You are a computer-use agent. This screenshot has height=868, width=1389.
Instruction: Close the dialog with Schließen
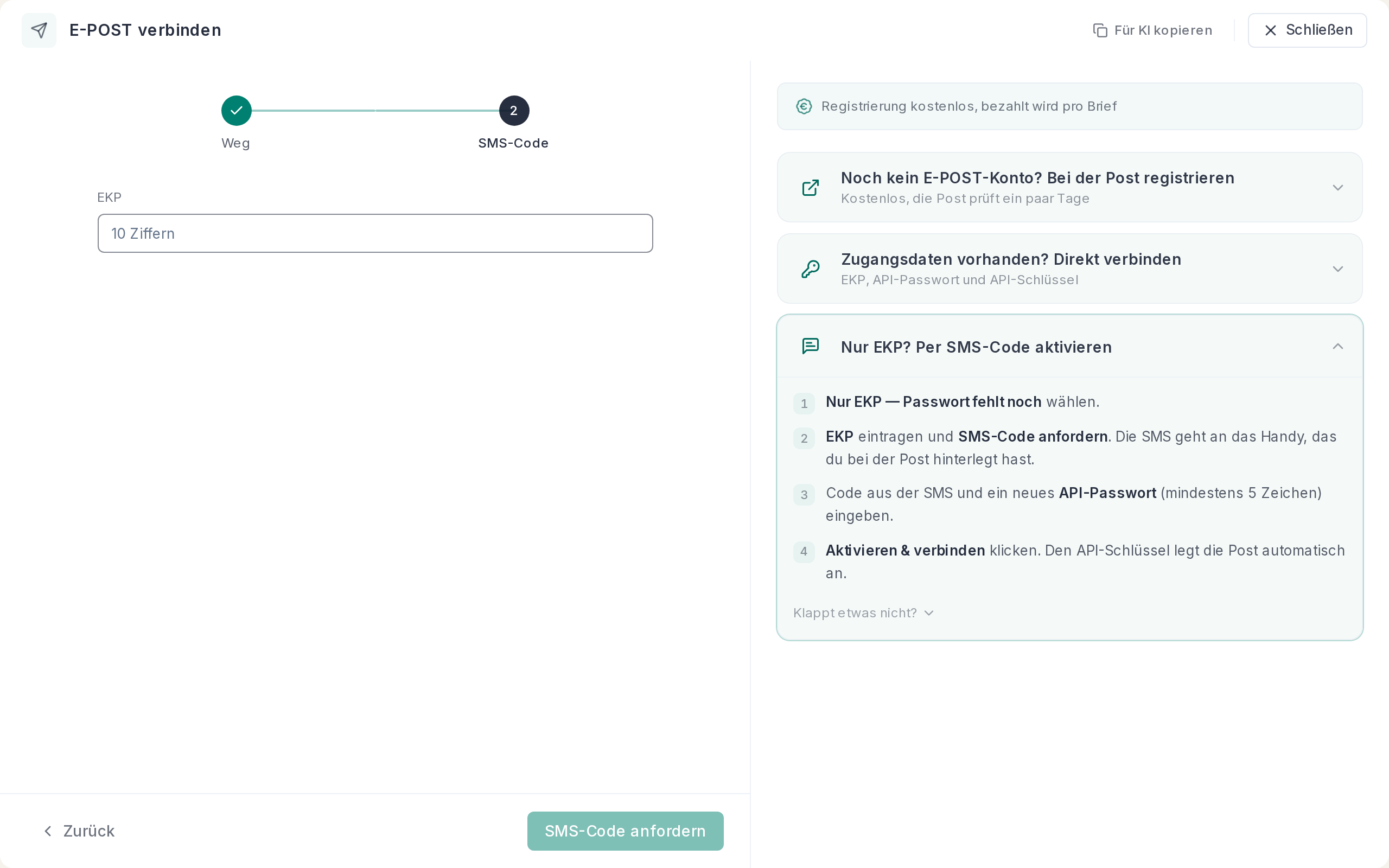(1307, 30)
